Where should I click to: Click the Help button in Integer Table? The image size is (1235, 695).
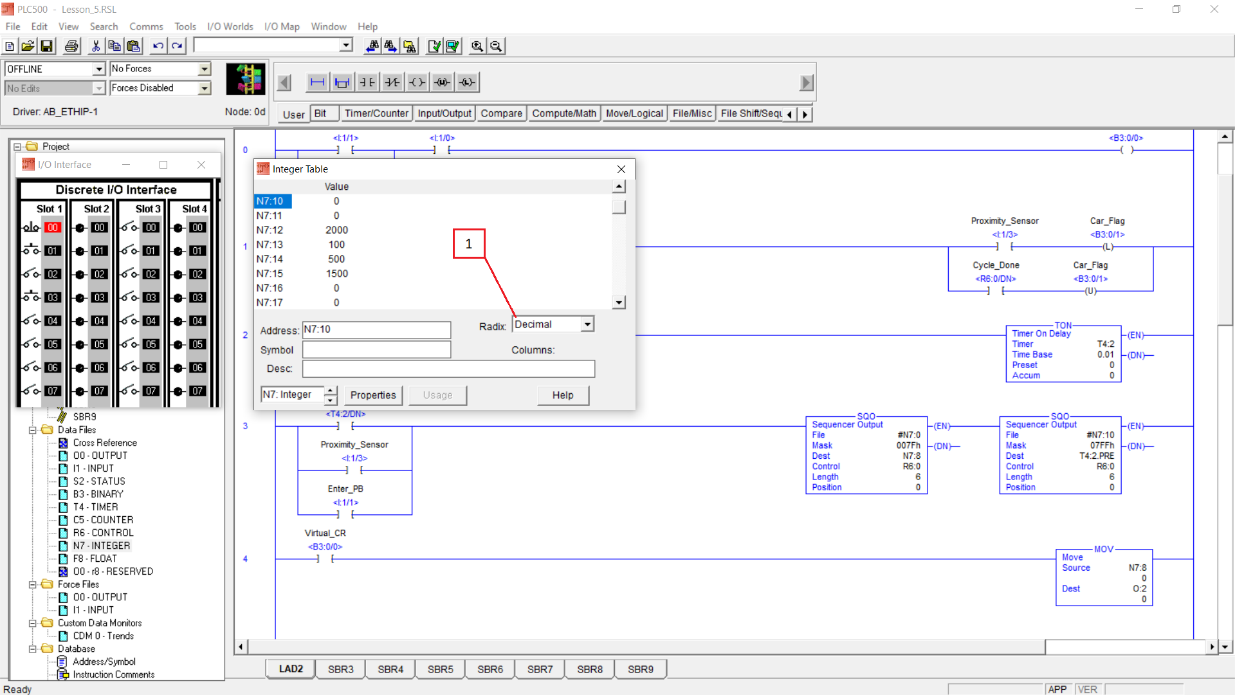563,395
